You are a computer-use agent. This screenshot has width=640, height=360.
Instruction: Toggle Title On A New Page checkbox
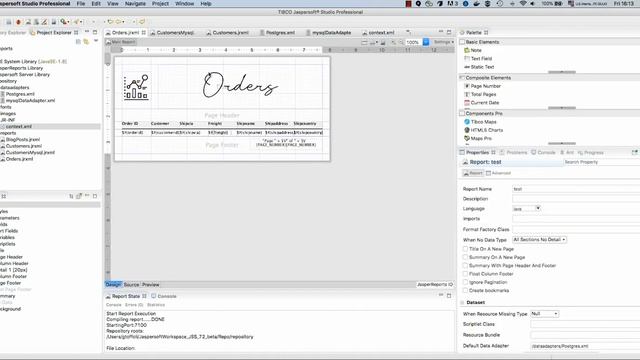coord(465,249)
